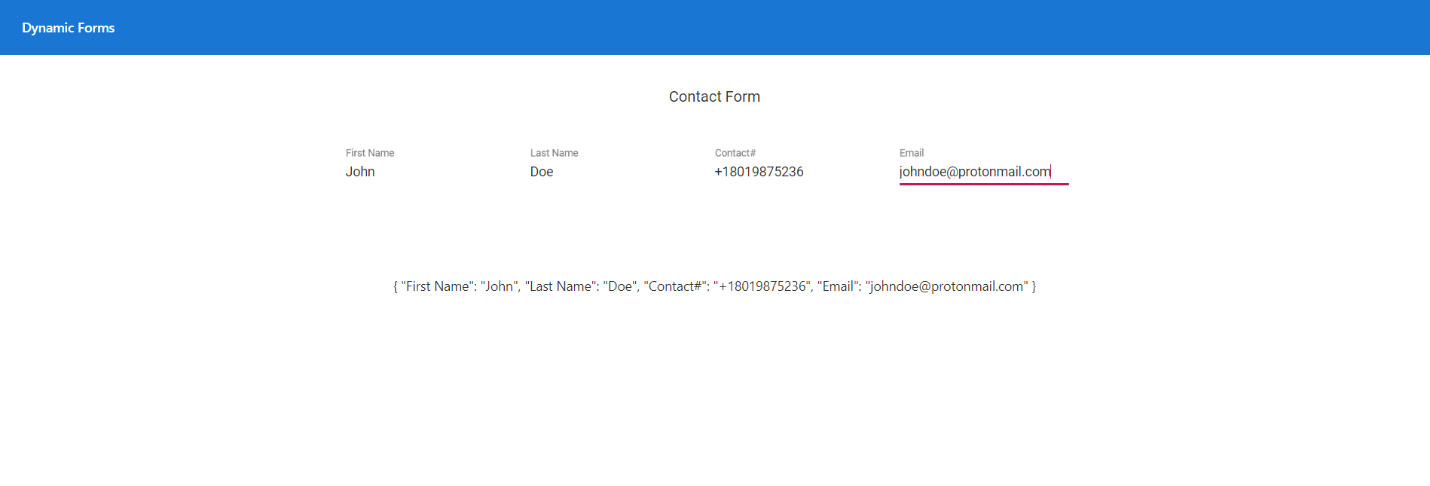Click the closing curly brace of JSON output
1430x486 pixels.
[1033, 287]
